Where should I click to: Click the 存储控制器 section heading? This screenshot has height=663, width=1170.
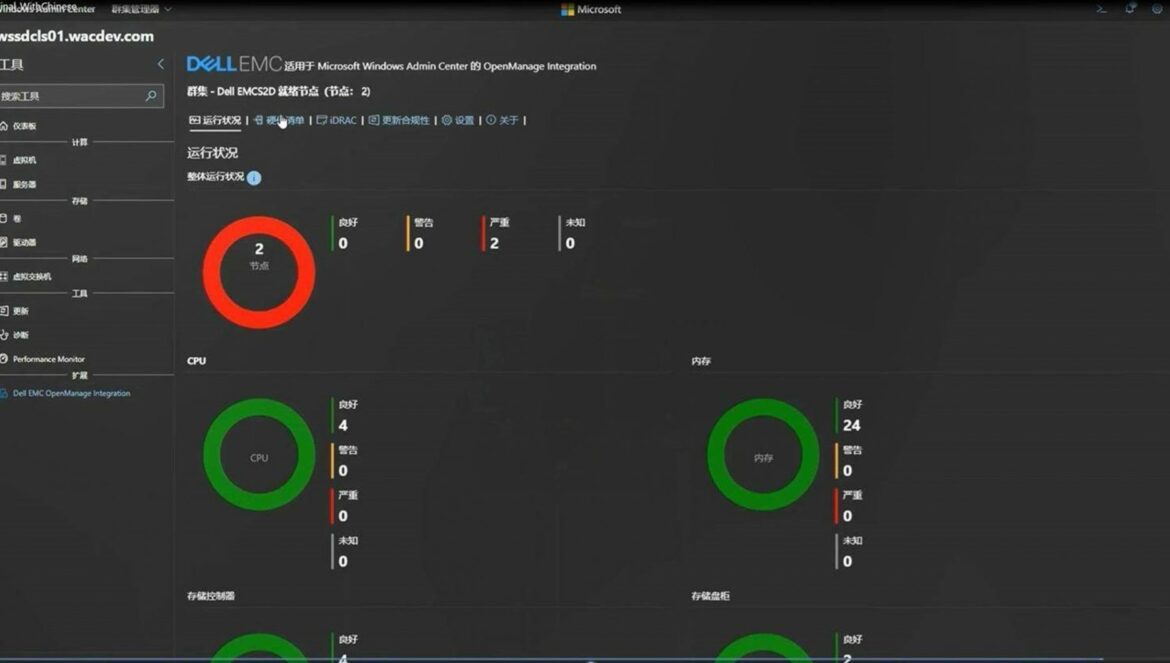(211, 596)
